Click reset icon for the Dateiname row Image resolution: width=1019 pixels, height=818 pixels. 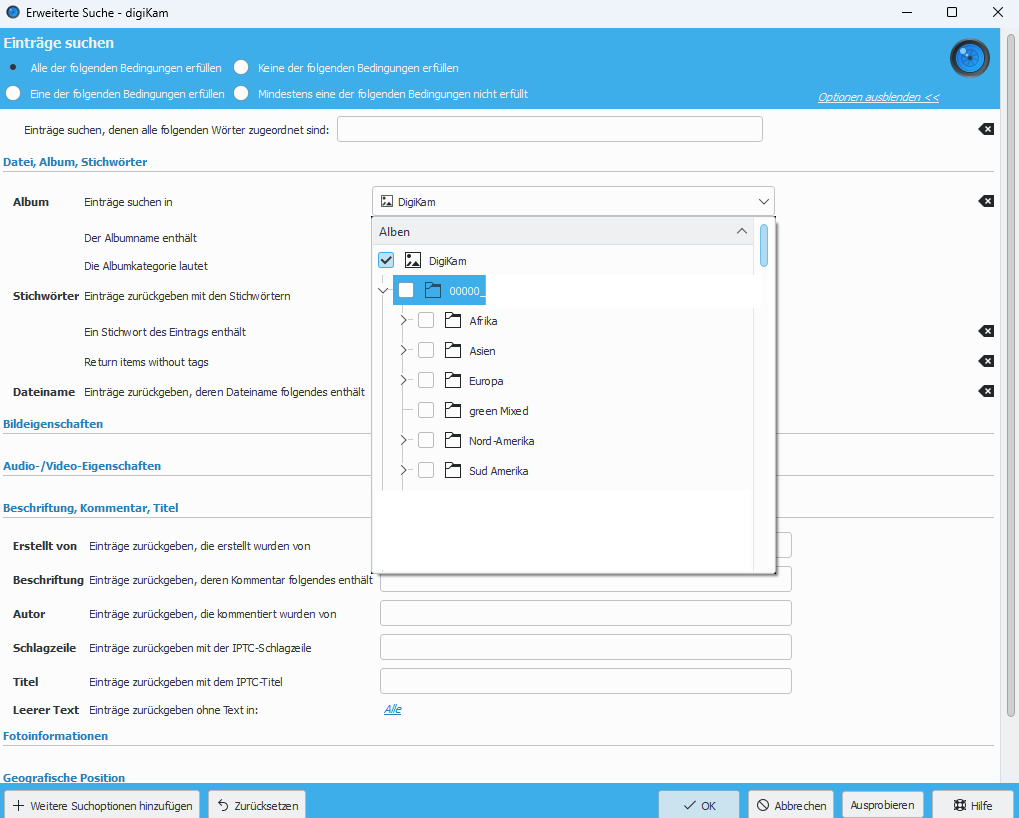tap(985, 391)
